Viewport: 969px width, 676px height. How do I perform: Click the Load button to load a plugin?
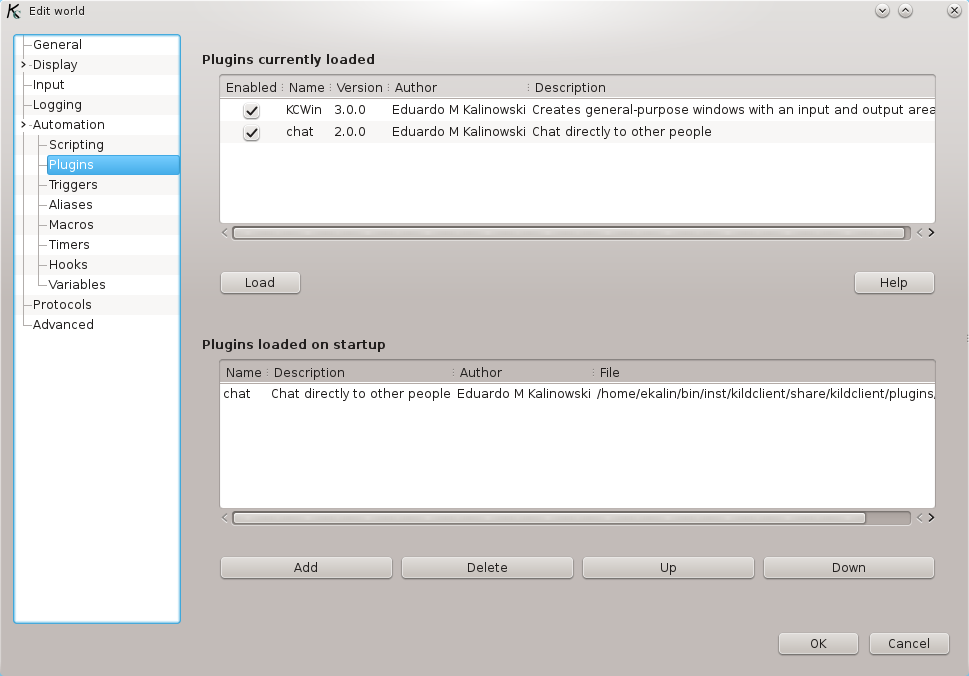click(x=259, y=282)
